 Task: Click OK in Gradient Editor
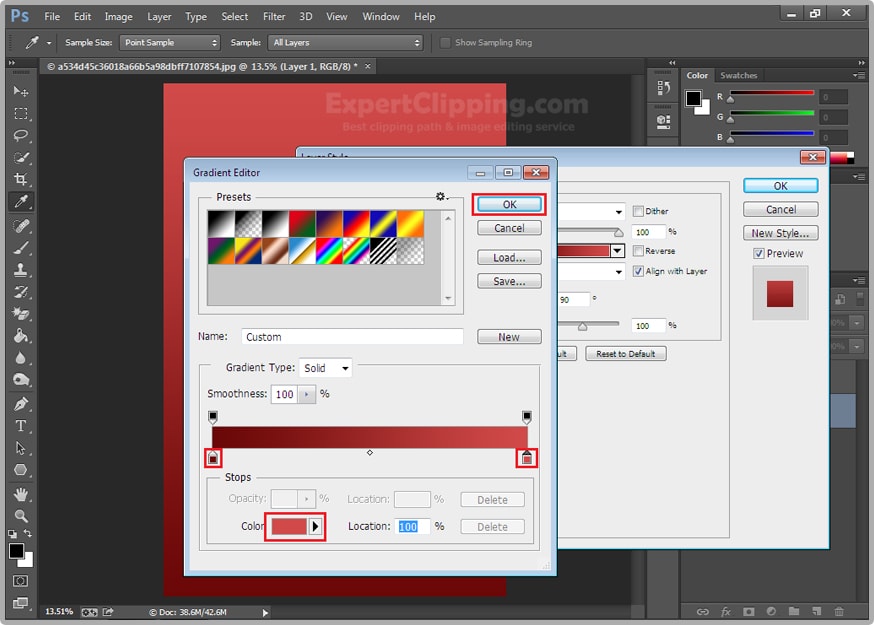[509, 204]
